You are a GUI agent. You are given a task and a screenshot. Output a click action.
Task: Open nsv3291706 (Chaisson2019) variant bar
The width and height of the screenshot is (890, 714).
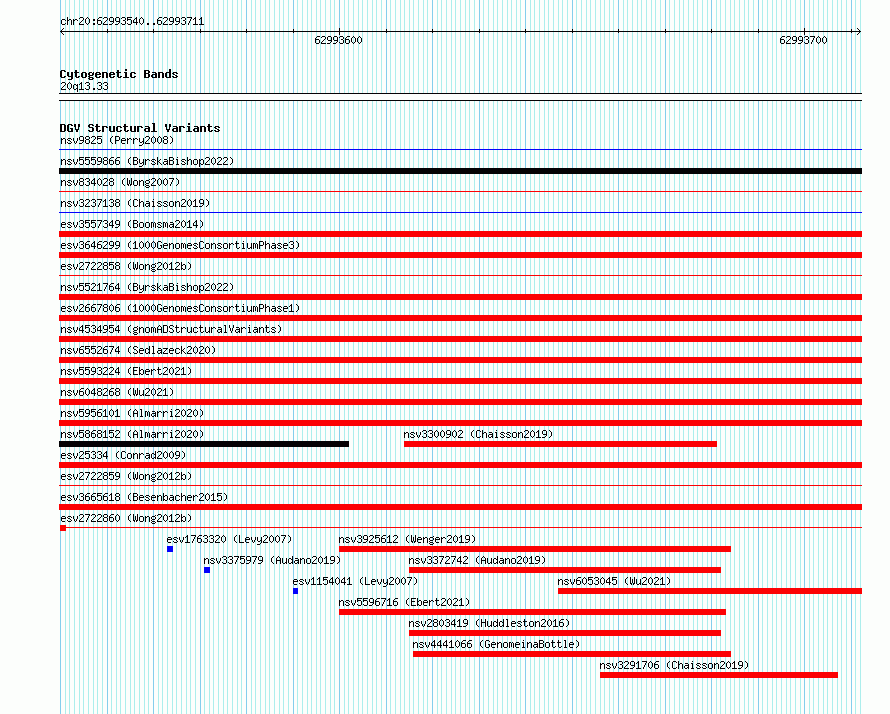(x=719, y=675)
